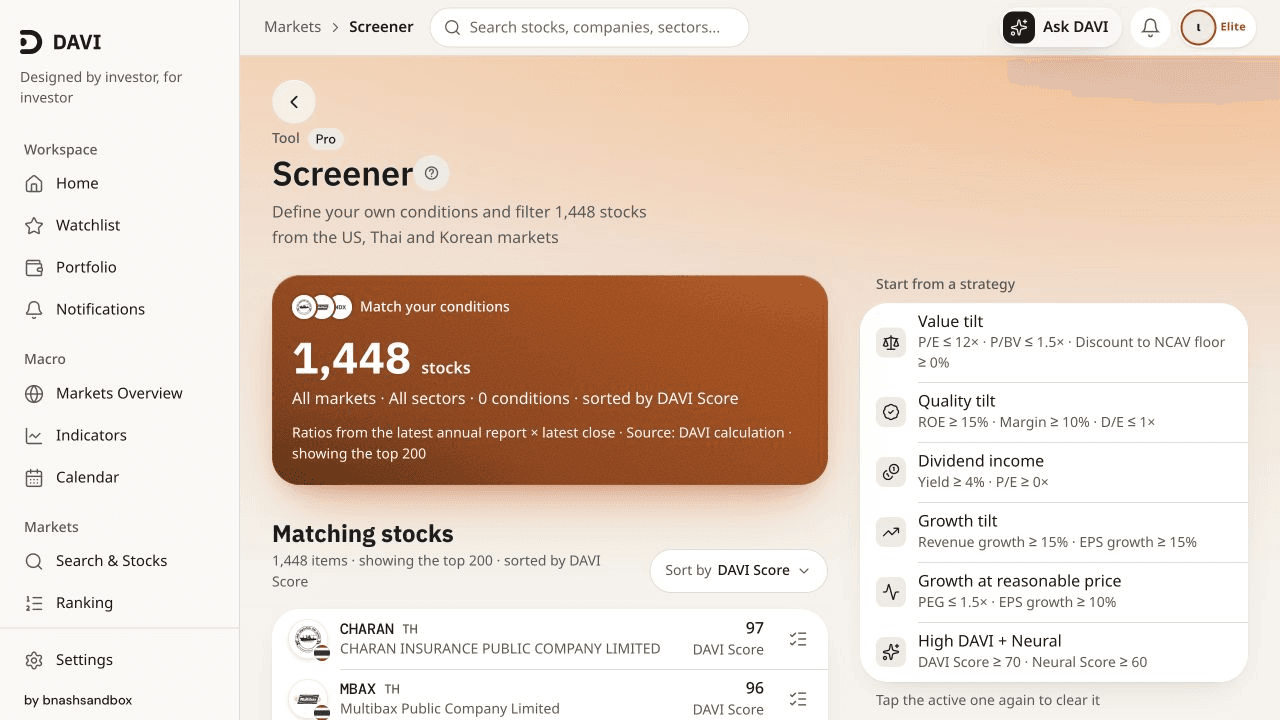
Task: Open the Ask DAVI assistant button
Action: 1061,27
